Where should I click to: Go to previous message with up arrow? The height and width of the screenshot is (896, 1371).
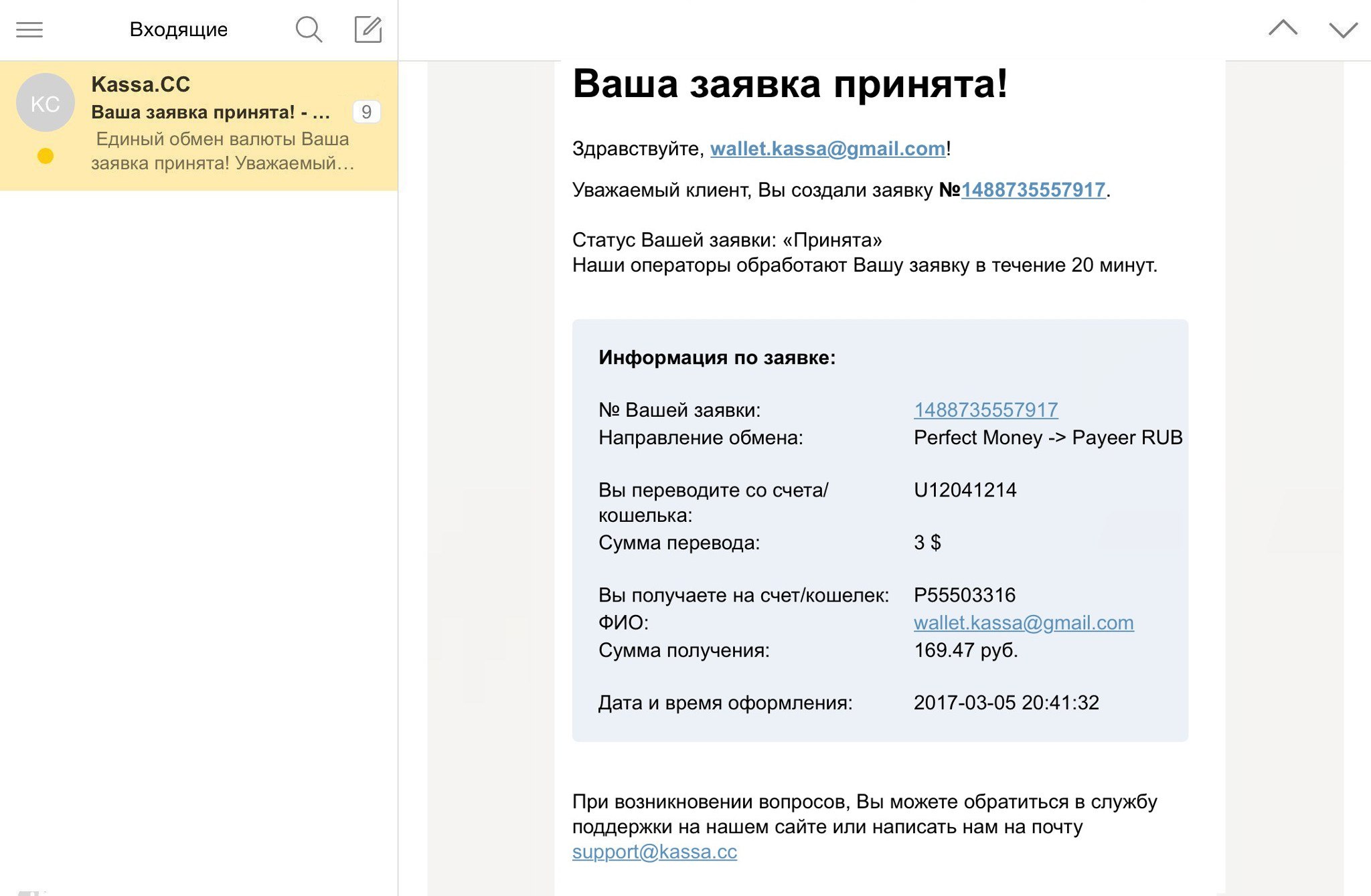coord(1283,29)
